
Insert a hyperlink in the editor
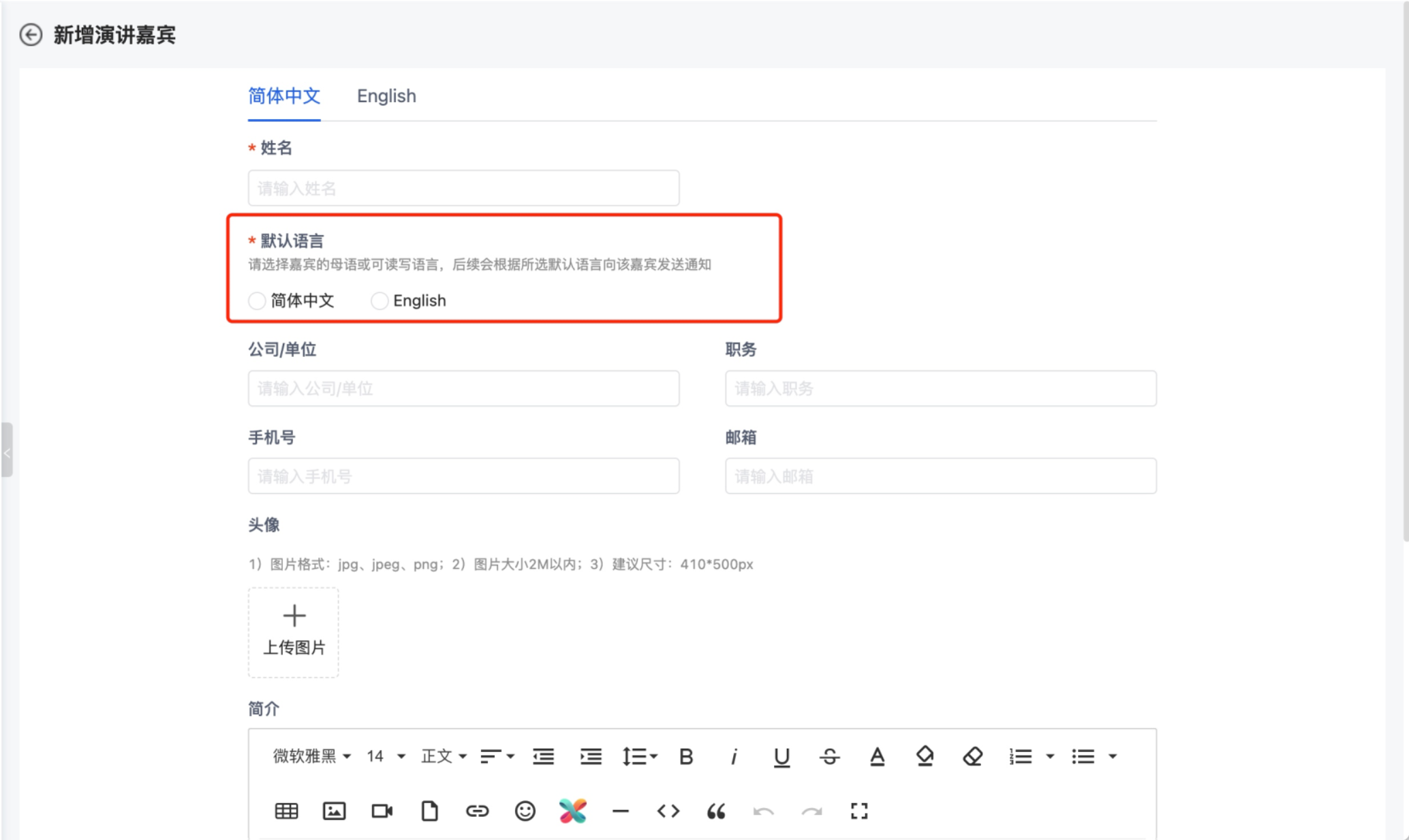pos(477,811)
